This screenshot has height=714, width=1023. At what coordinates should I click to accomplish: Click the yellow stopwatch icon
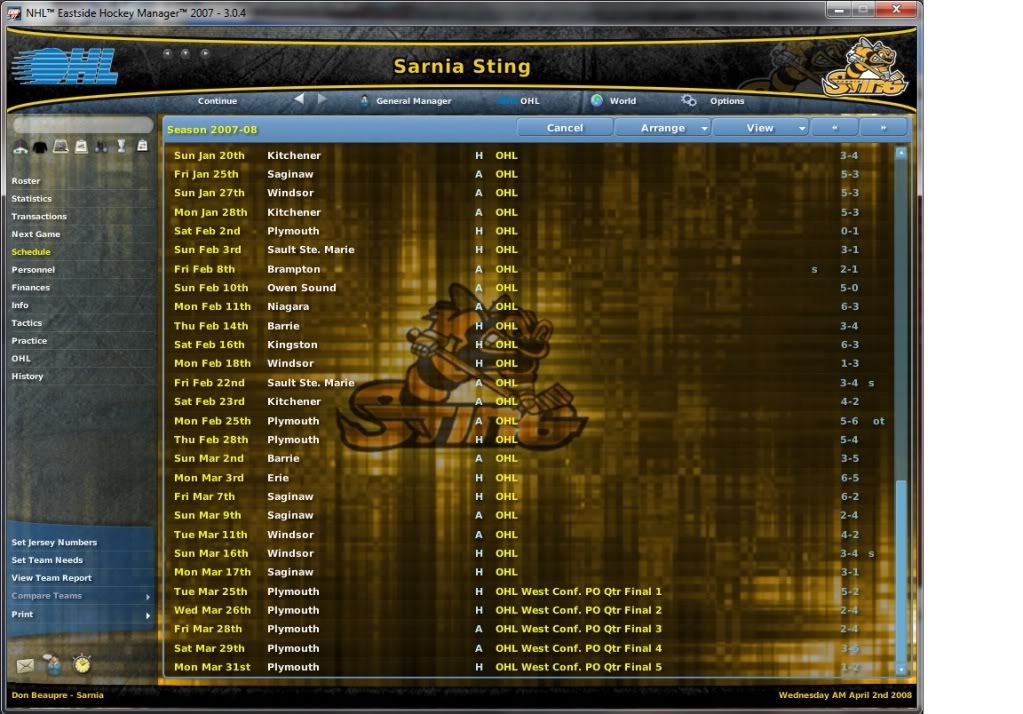[x=82, y=664]
